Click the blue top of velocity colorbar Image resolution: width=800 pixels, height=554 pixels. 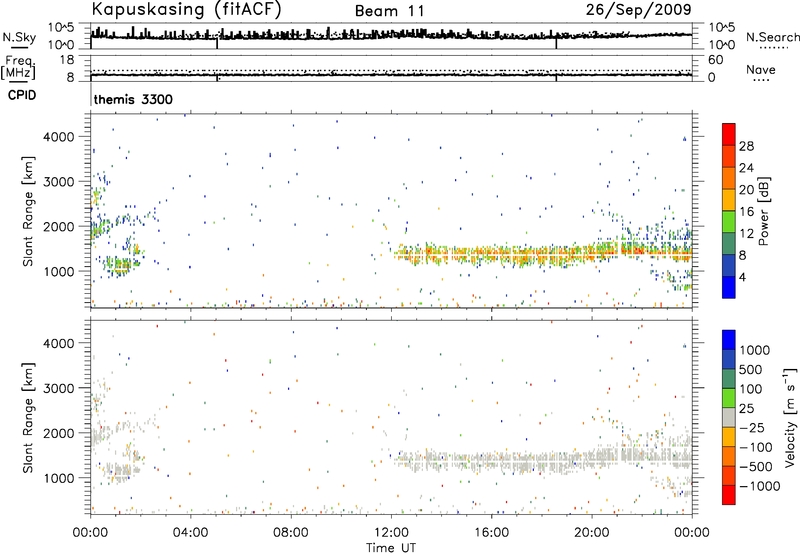coord(729,340)
